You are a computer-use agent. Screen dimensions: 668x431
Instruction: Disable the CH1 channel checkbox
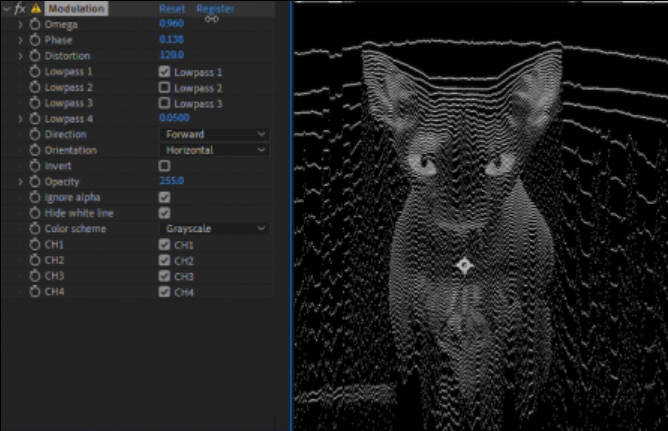164,244
